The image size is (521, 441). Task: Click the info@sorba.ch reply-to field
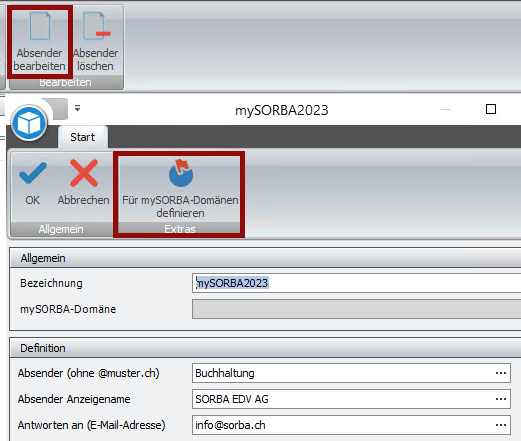coord(351,425)
